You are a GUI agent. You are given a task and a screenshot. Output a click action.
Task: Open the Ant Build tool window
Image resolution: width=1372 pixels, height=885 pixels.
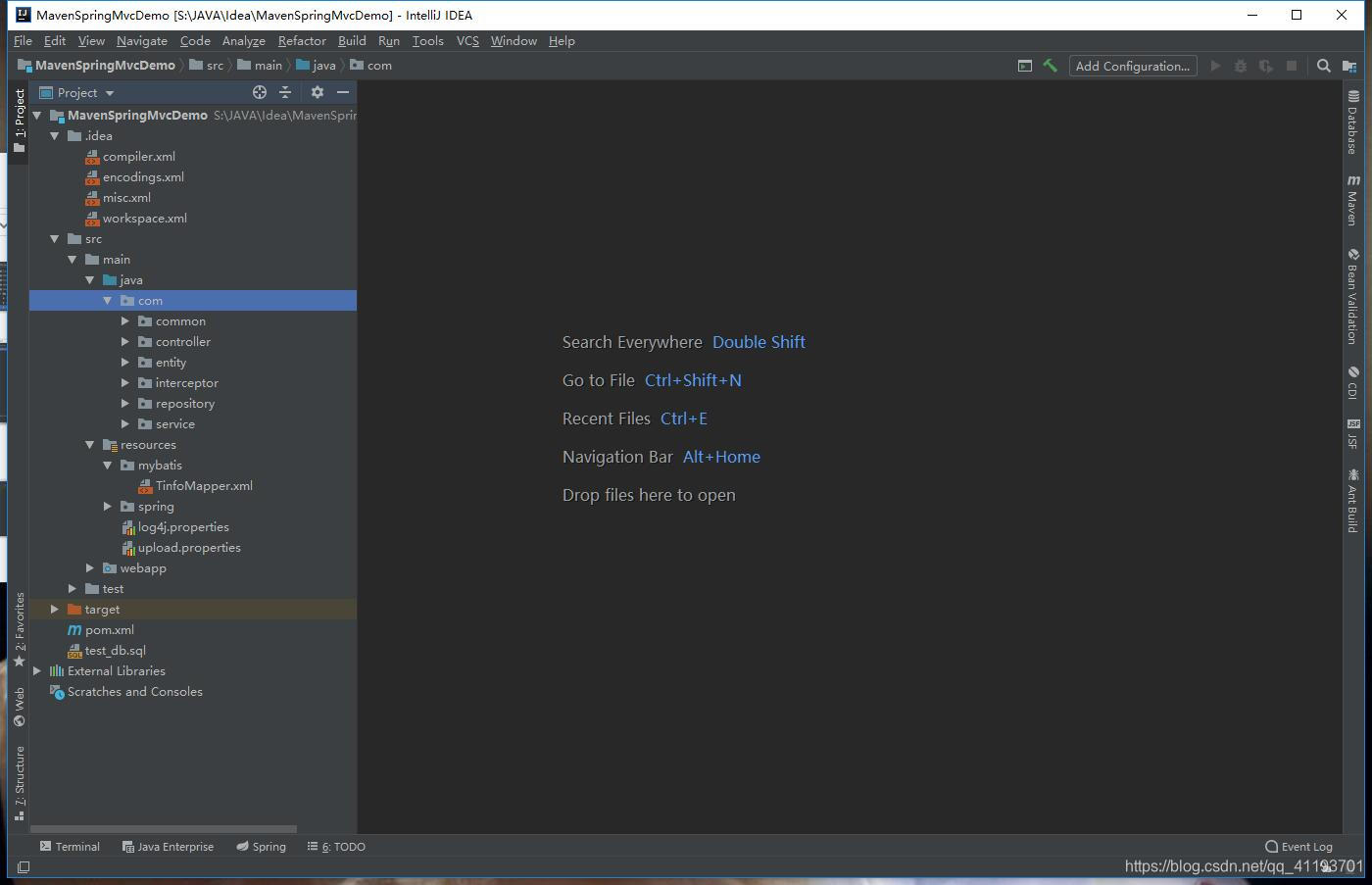click(1352, 501)
